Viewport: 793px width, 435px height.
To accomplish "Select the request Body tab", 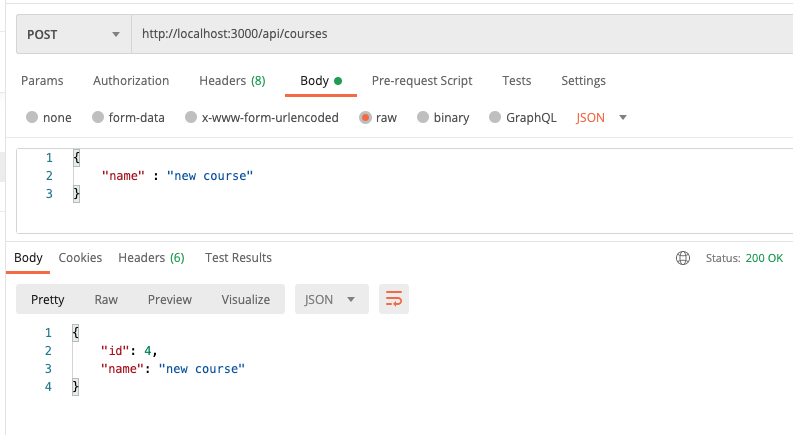I will (321, 81).
